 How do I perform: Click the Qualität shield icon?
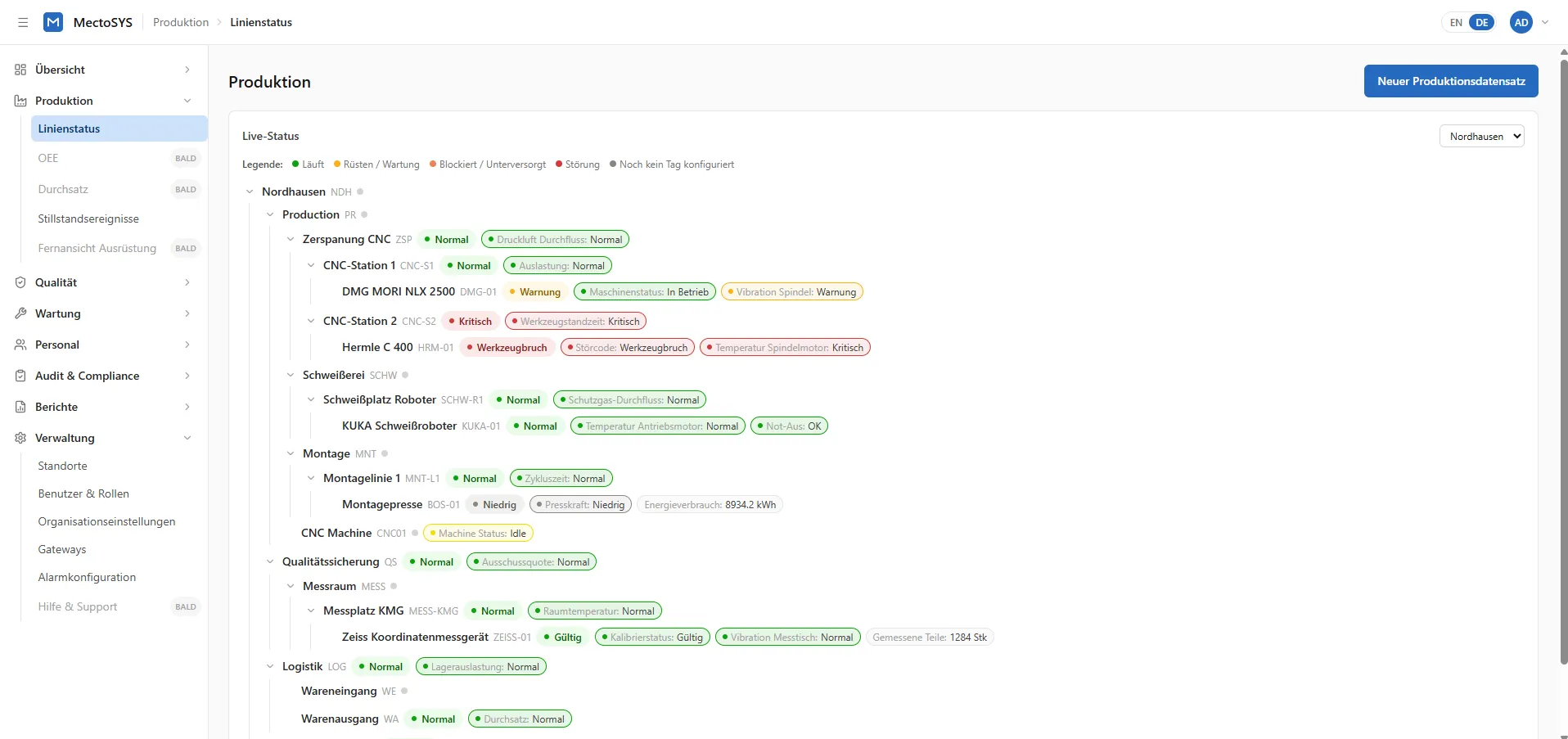click(20, 282)
